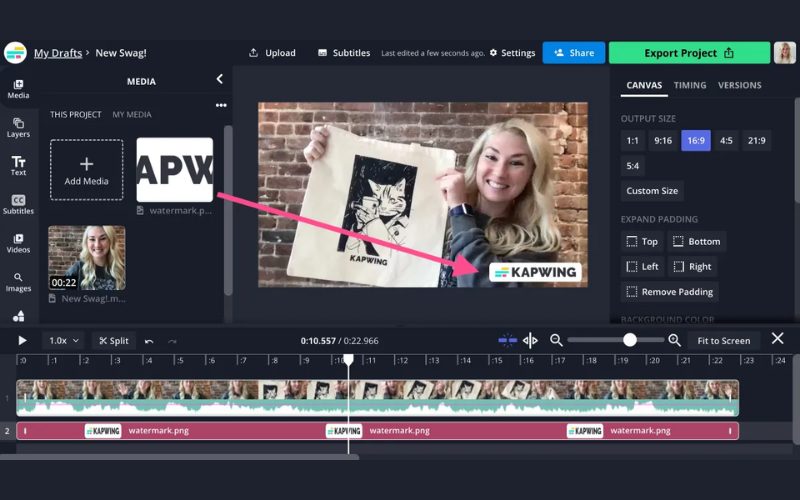
Task: Click the Undo arrow
Action: [149, 341]
